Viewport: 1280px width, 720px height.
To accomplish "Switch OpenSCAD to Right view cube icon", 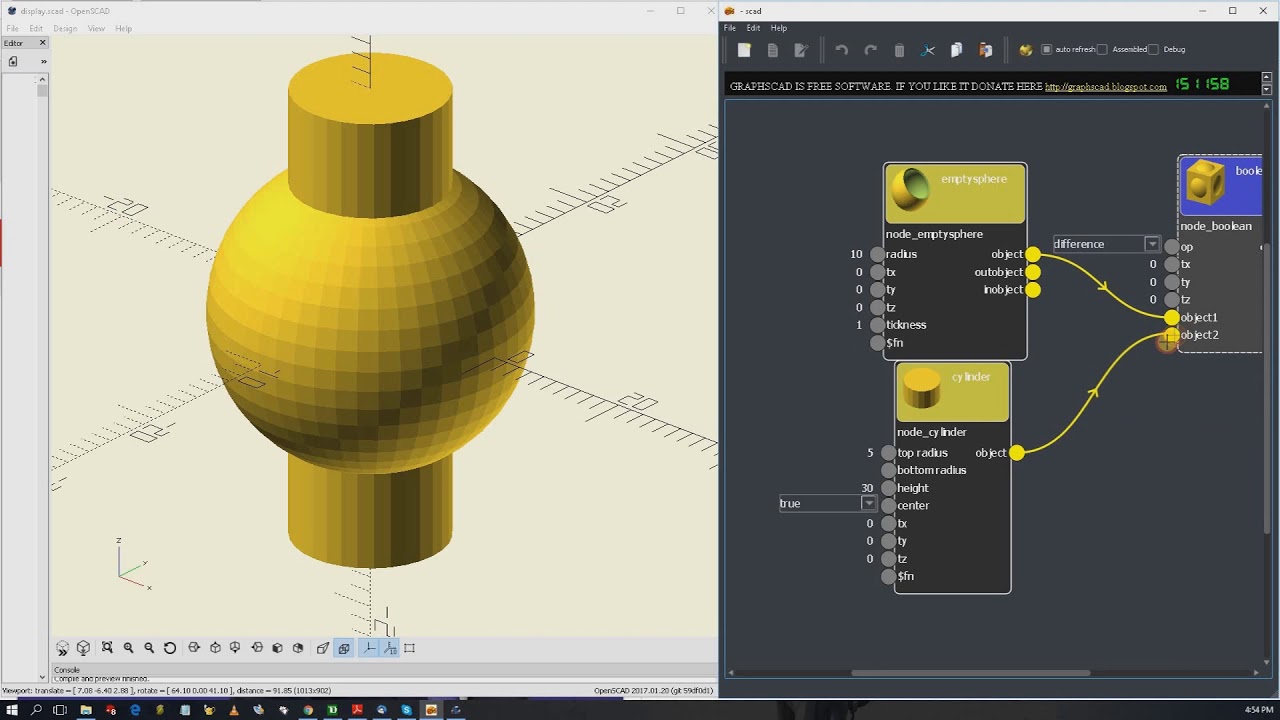I will point(194,648).
